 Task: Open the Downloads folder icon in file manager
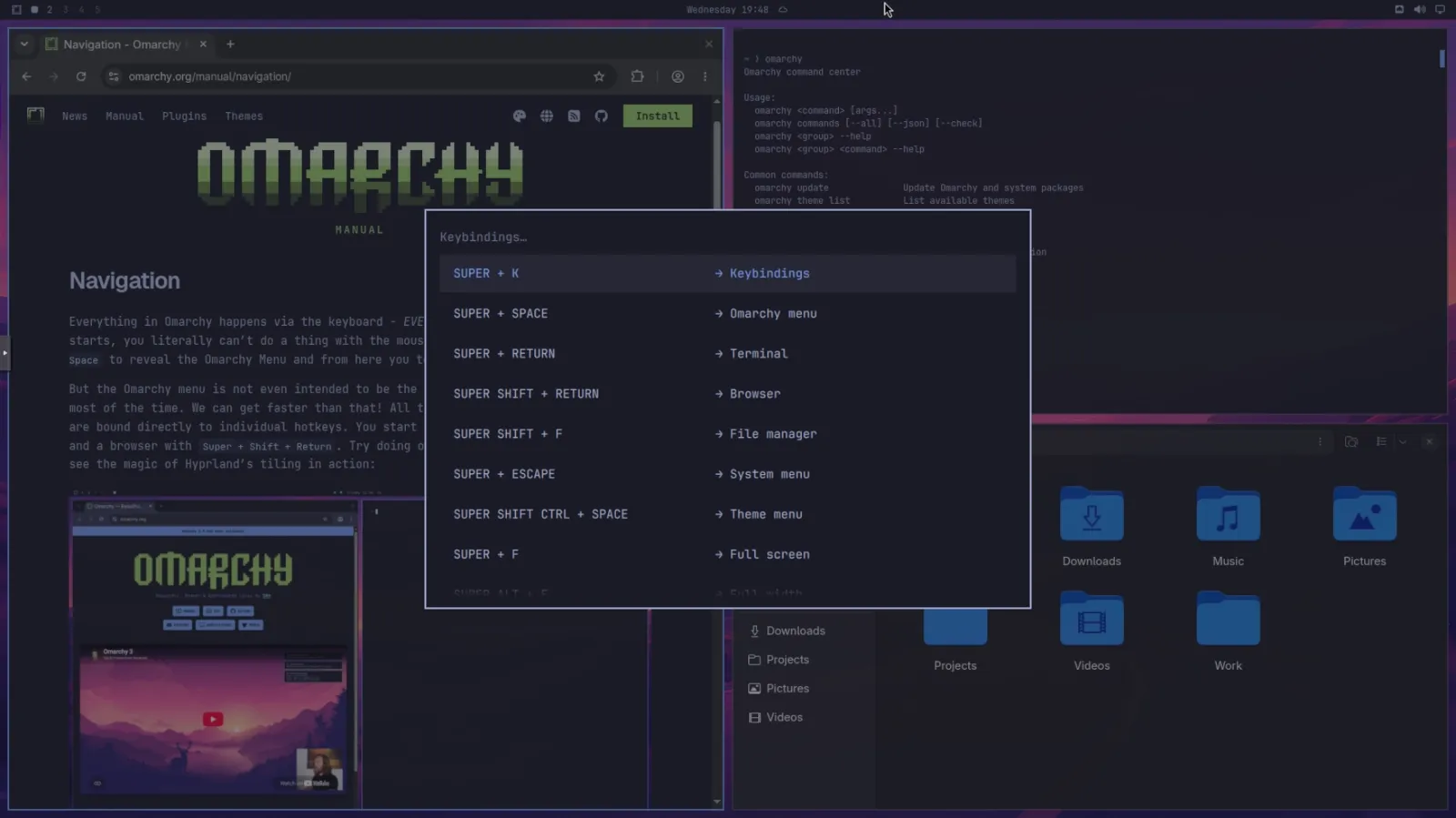coord(1091,514)
